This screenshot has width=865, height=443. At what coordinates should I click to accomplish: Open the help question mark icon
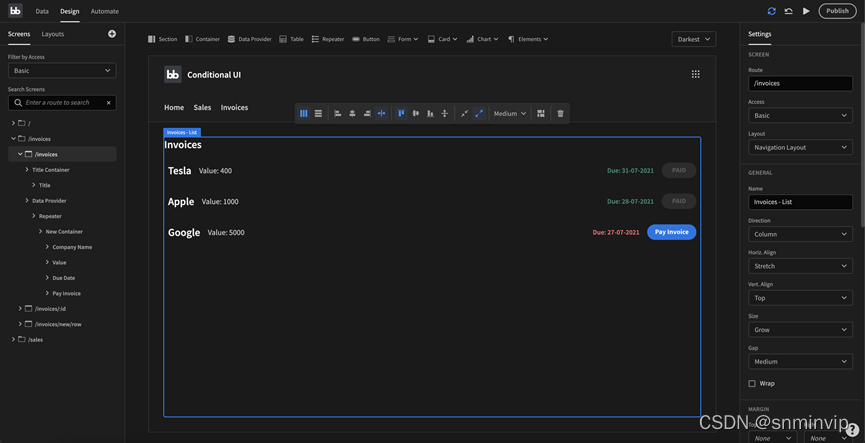[853, 428]
